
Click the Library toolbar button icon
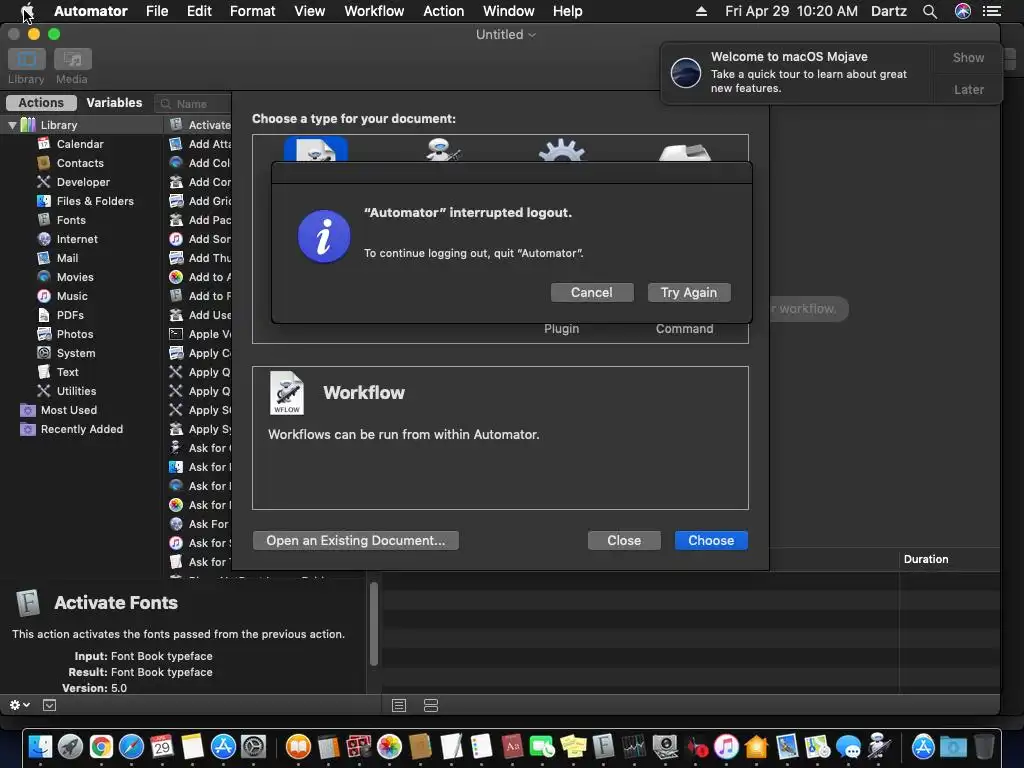click(x=27, y=59)
